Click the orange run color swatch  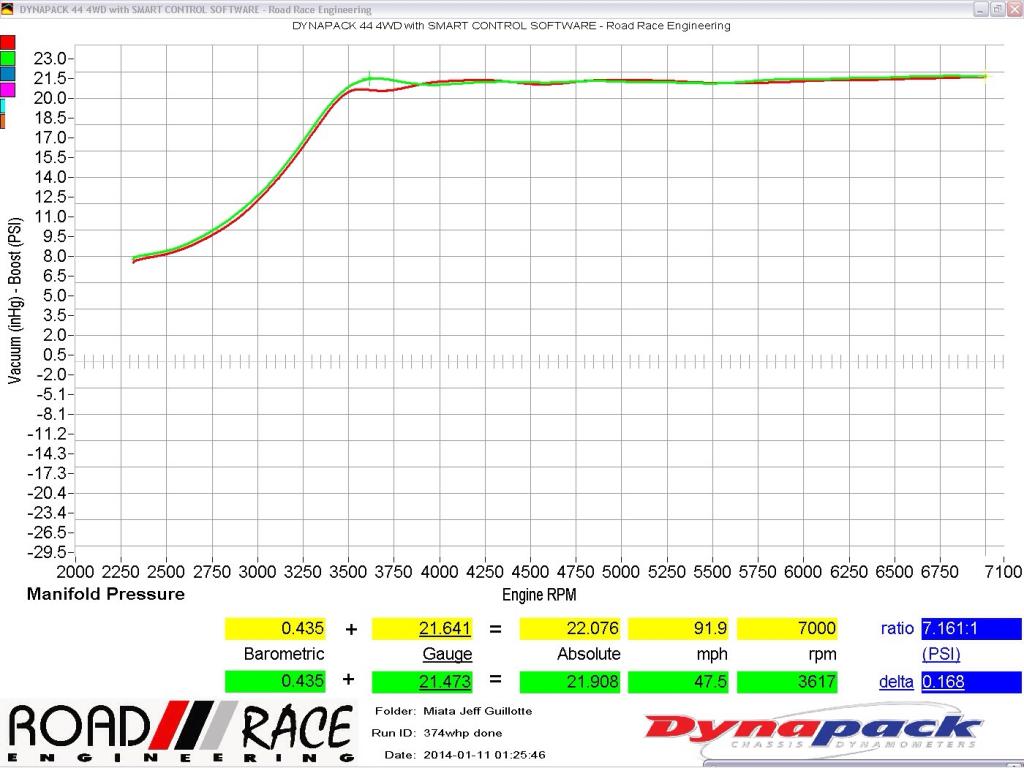click(x=3, y=121)
